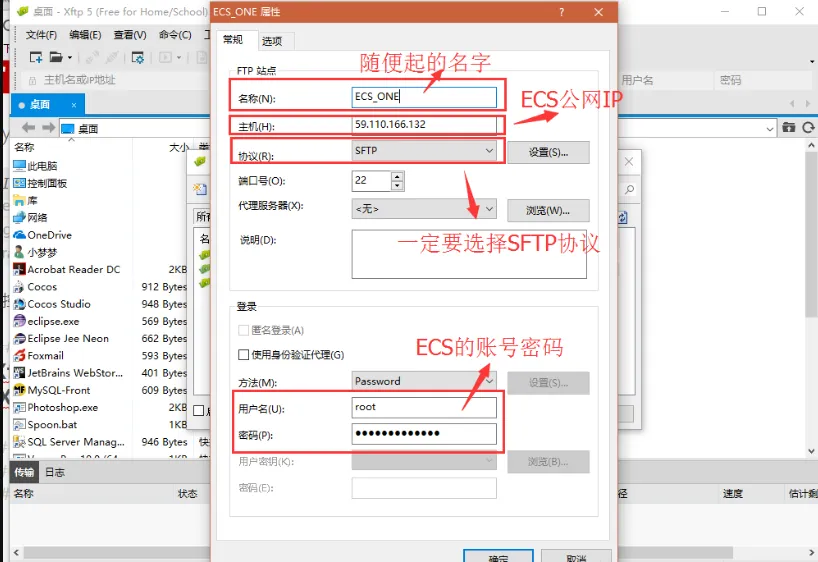Click the parent folder icon in Xftp
The width and height of the screenshot is (818, 562).
pos(788,127)
